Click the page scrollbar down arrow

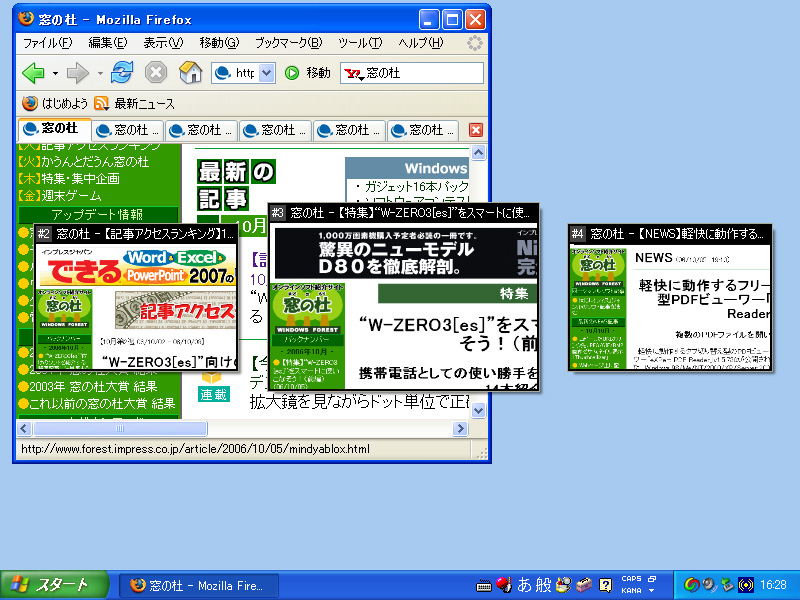(x=479, y=410)
